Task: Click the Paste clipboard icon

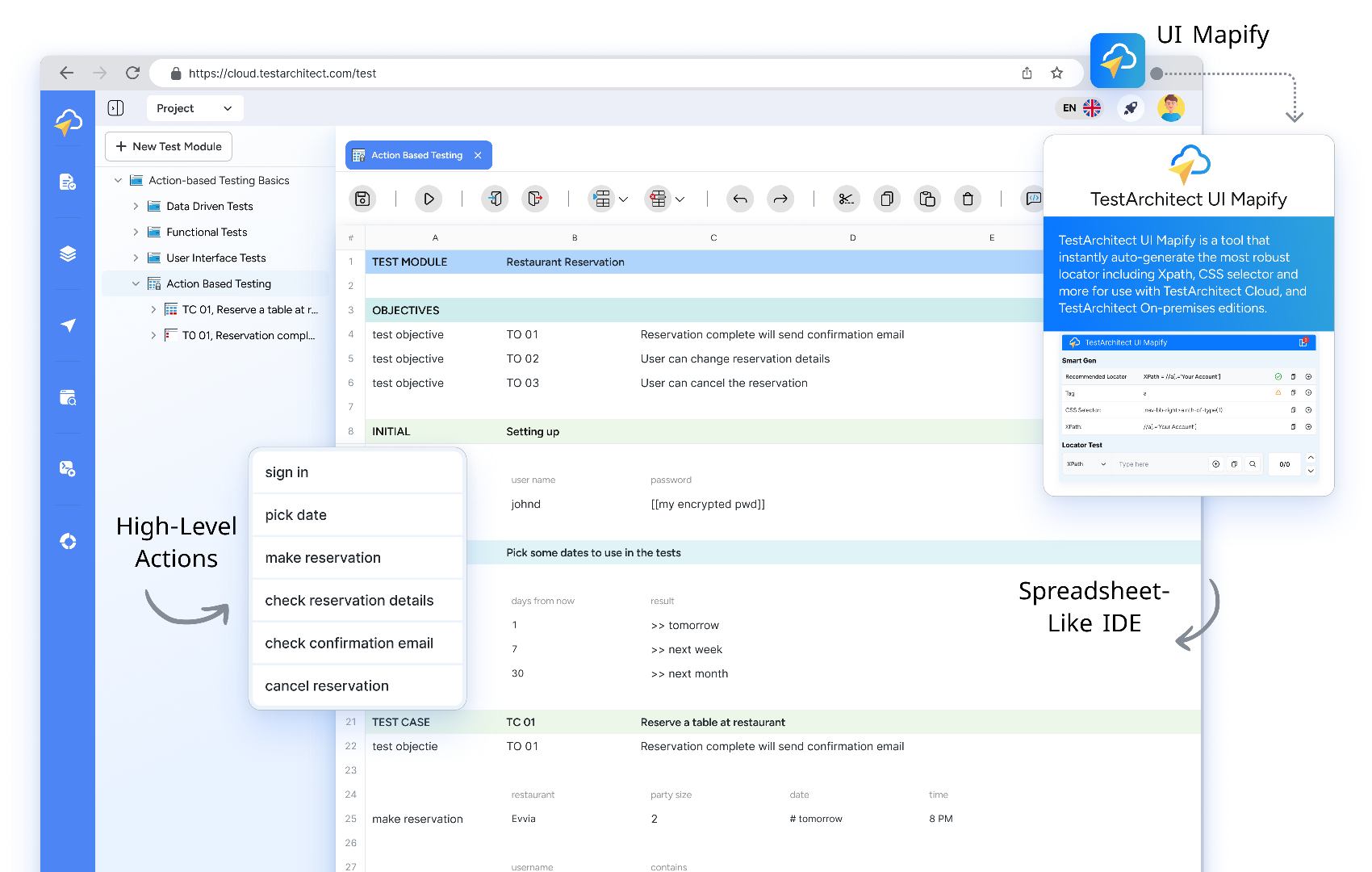Action: coord(927,199)
